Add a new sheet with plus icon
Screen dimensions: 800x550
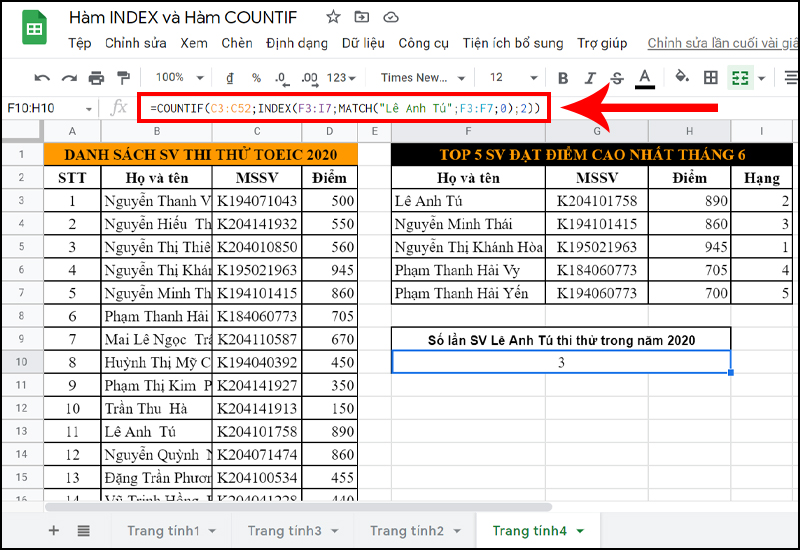point(54,531)
